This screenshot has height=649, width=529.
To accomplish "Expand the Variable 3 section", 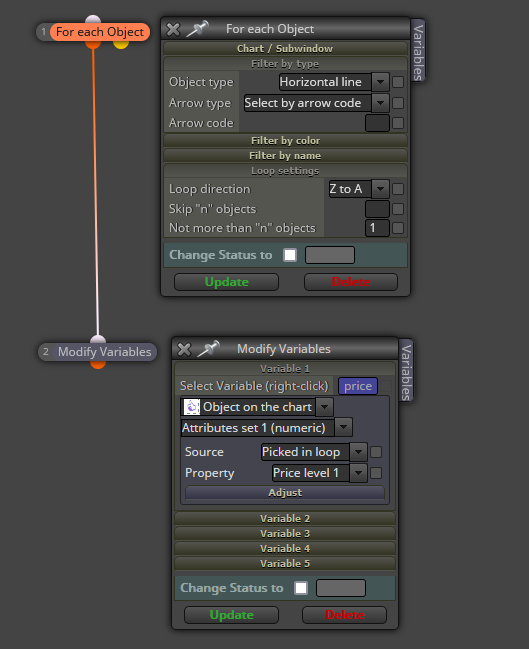I will click(285, 534).
